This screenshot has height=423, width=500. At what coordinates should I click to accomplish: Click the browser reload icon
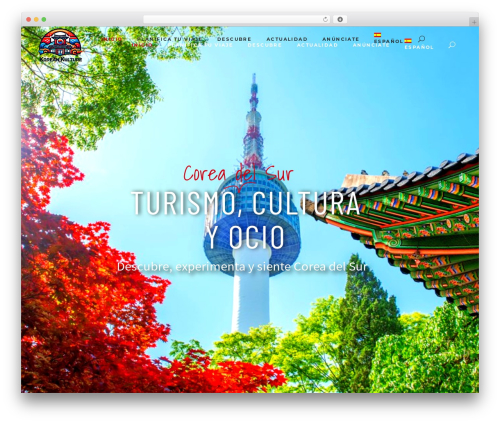pyautogui.click(x=325, y=19)
